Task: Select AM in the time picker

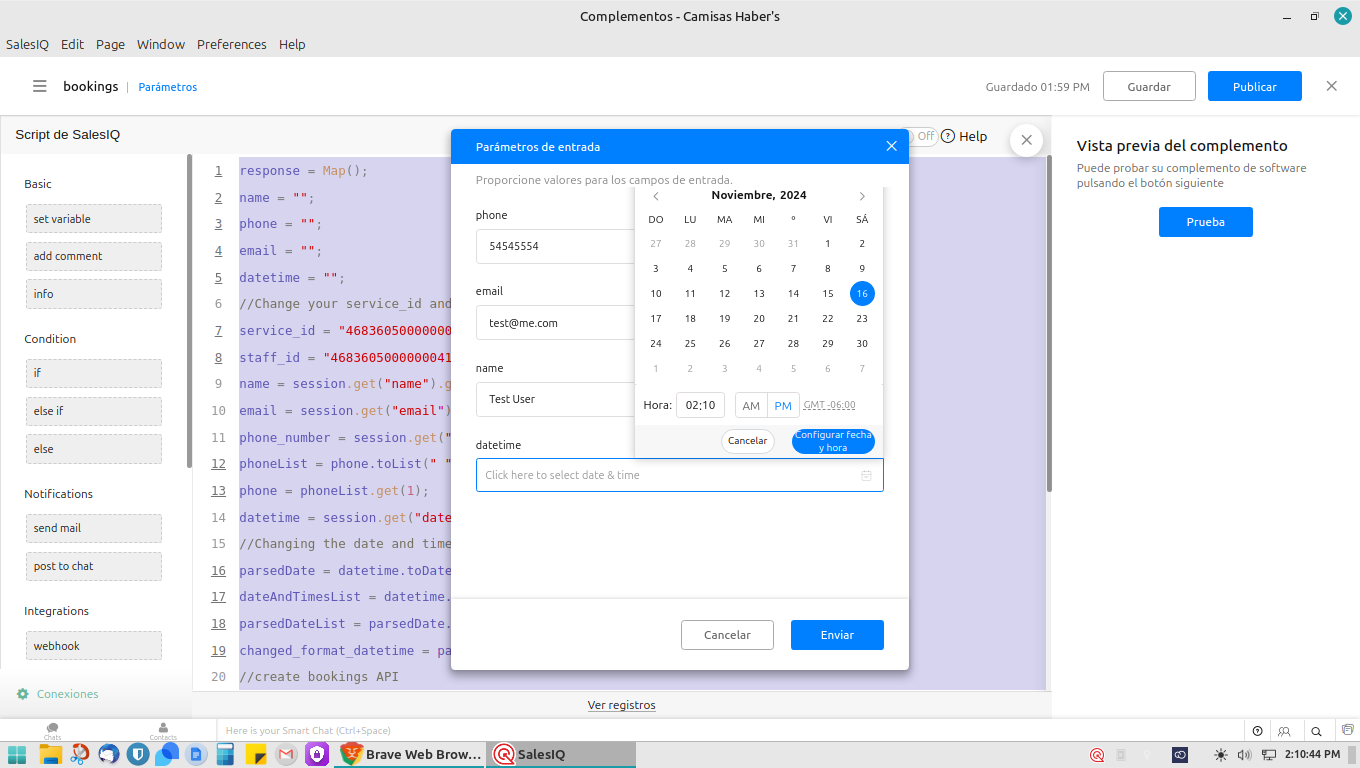Action: coord(751,405)
